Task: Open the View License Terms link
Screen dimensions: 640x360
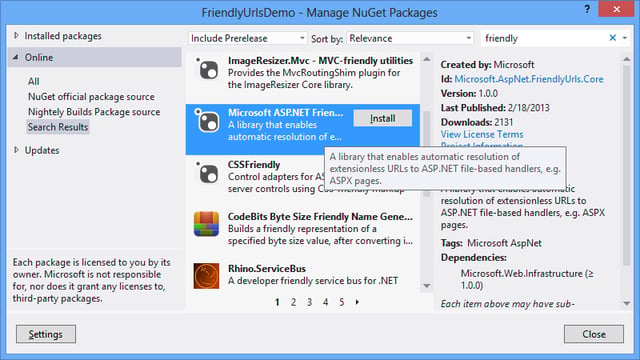Action: [x=482, y=134]
